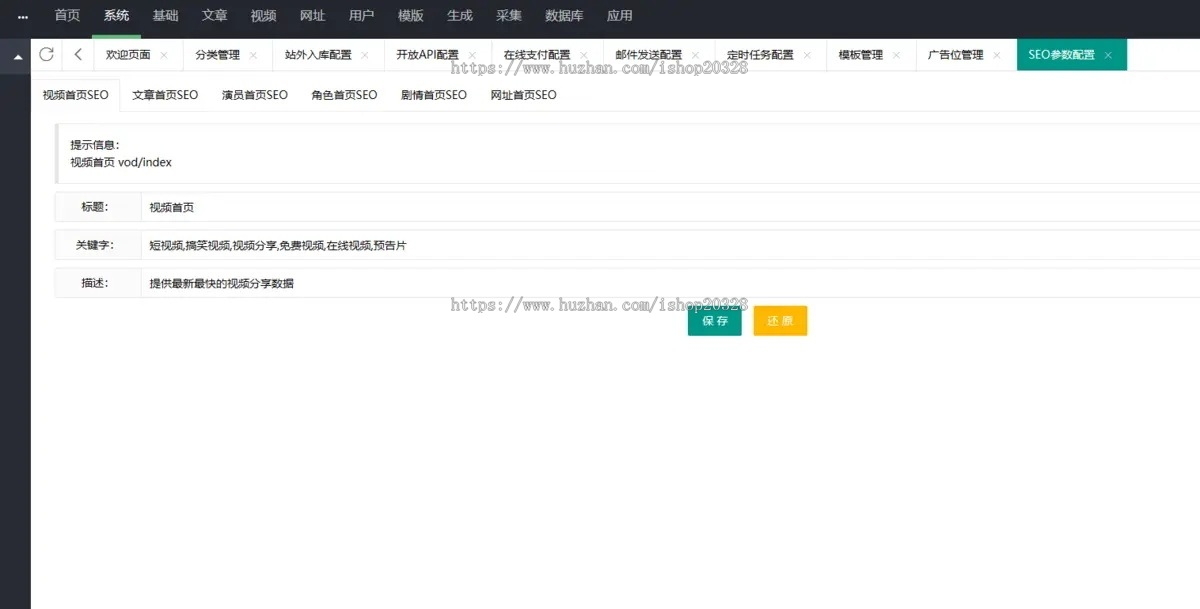The width and height of the screenshot is (1200, 609).
Task: Open 数据库 in the top menu
Action: (x=564, y=16)
